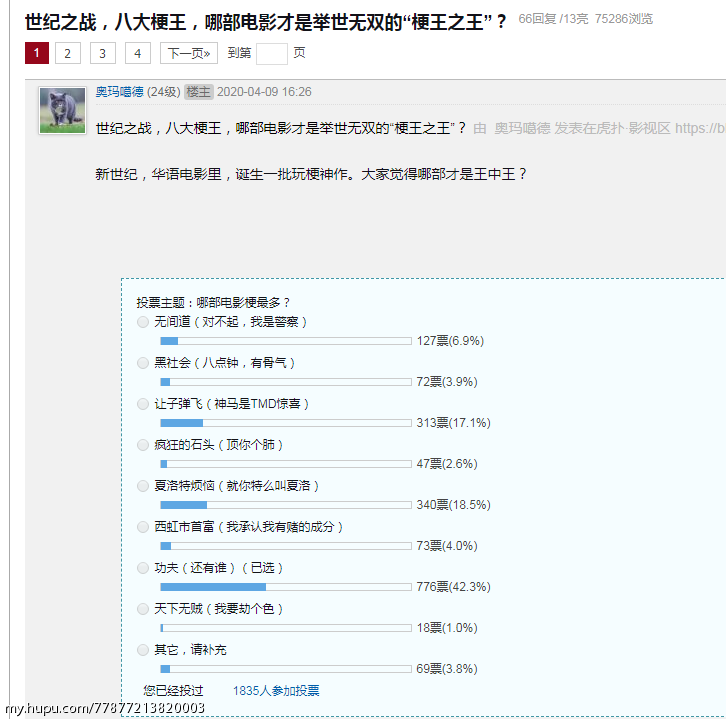Open the poster's cat avatar
The width and height of the screenshot is (726, 719).
pos(63,111)
